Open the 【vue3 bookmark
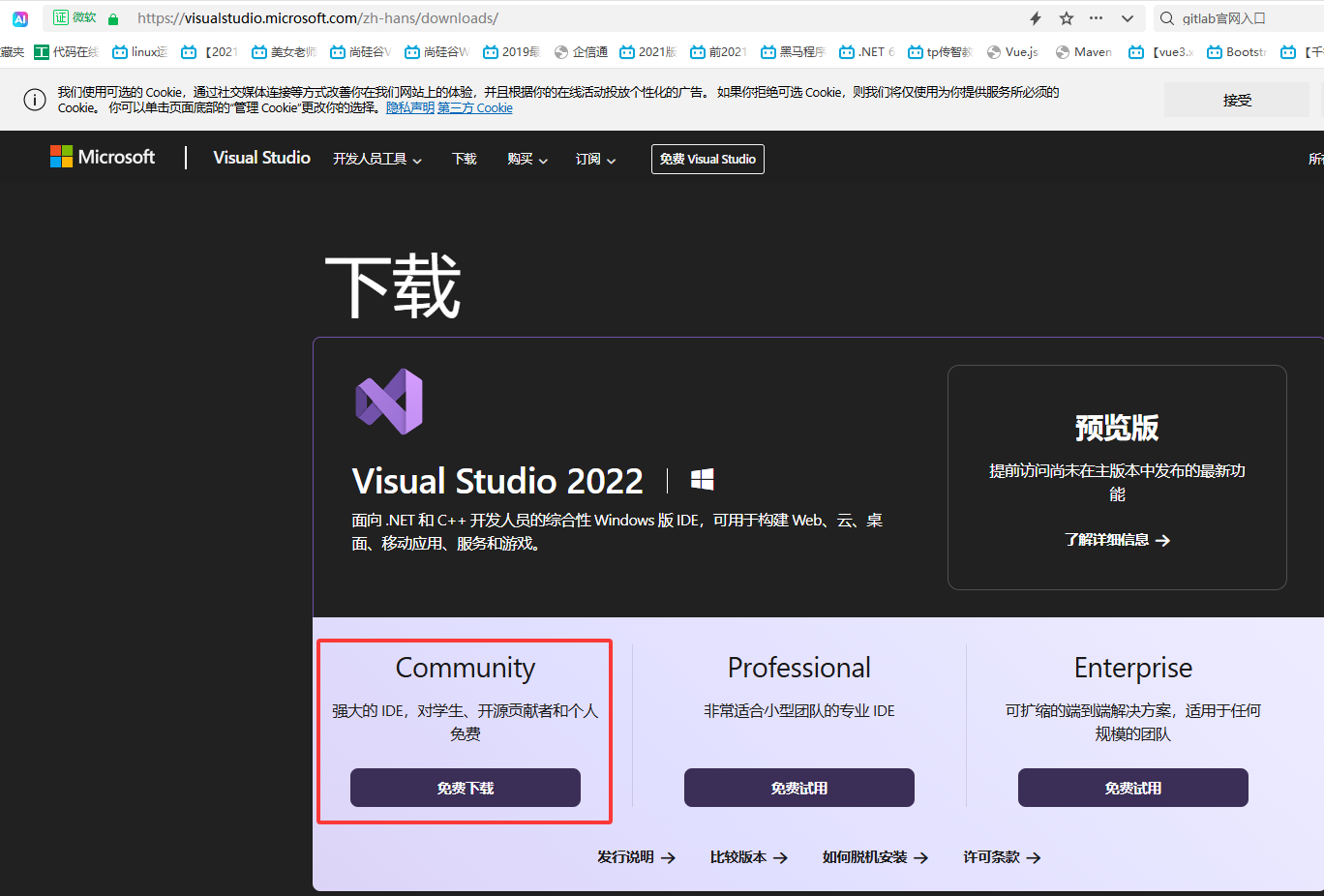The height and width of the screenshot is (896, 1324). tap(1161, 52)
